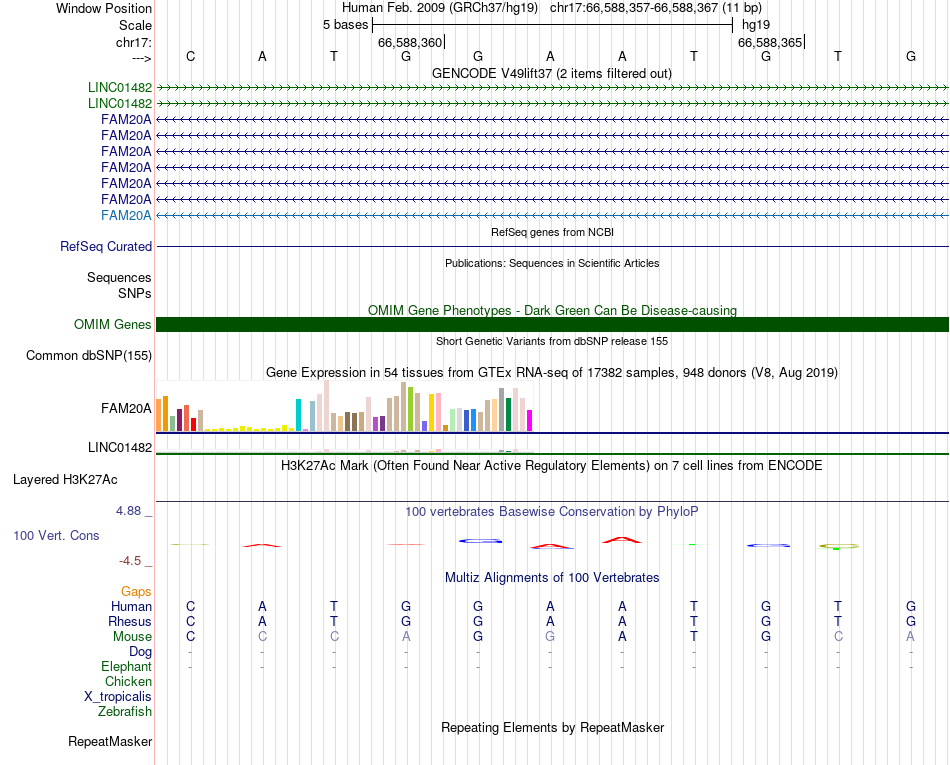Click the SNPs track label

[x=135, y=293]
